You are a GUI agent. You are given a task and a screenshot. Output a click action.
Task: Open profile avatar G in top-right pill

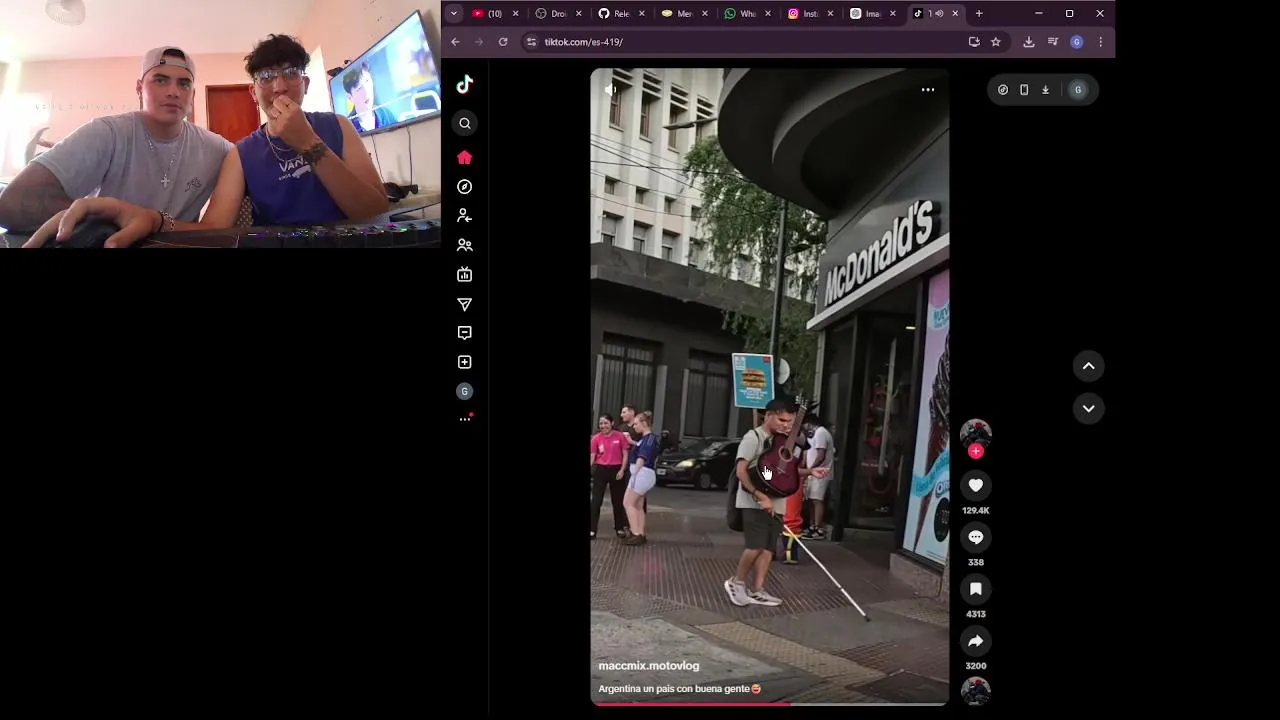[1077, 90]
